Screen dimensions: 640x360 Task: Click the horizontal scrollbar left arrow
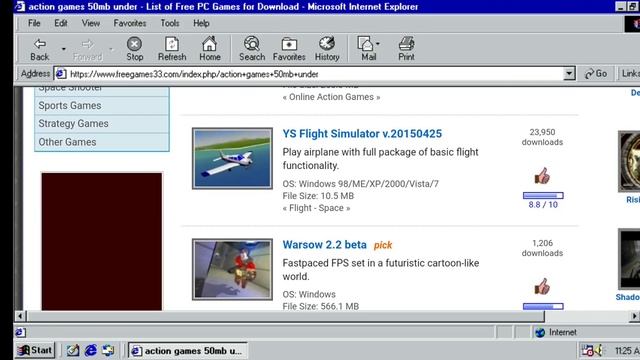click(x=20, y=316)
